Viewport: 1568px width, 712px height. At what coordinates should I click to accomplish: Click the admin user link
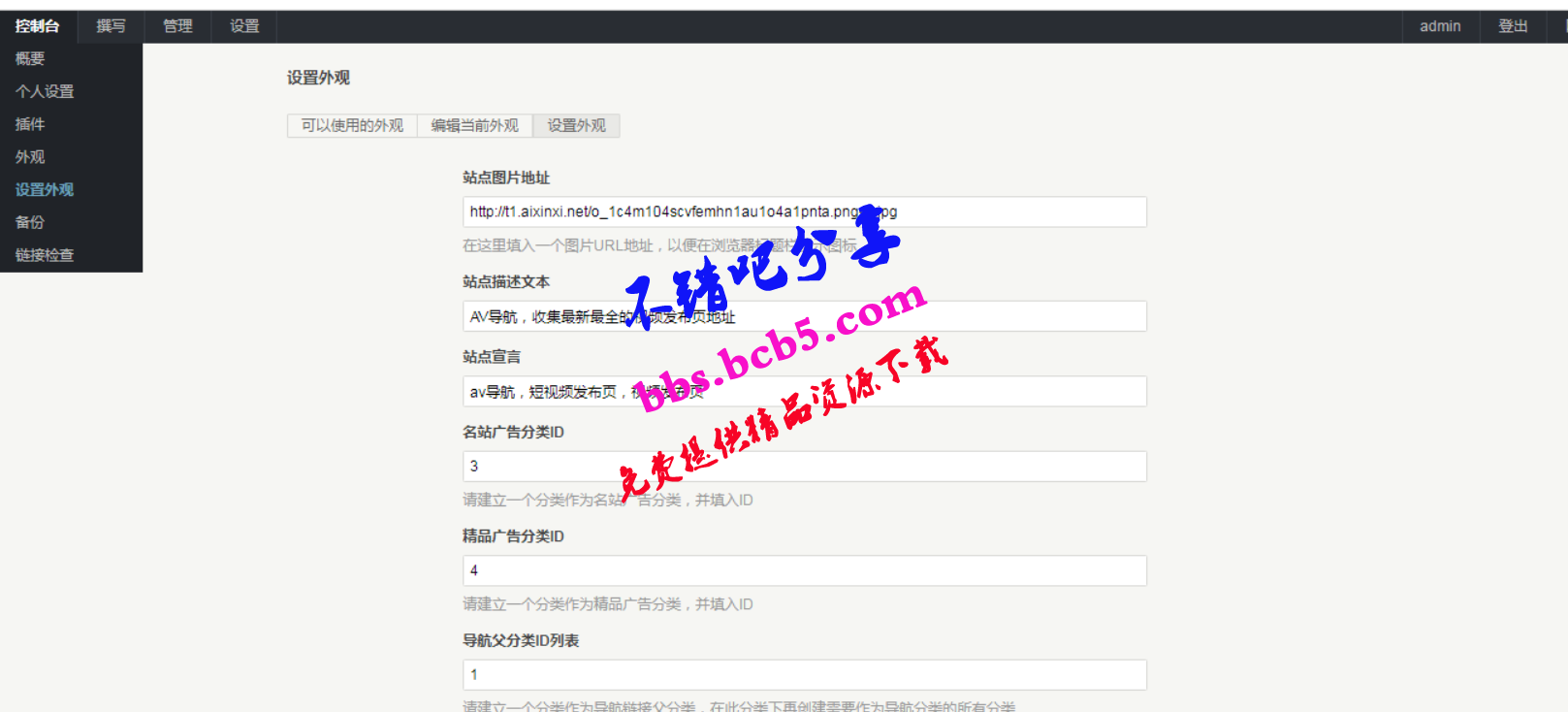(x=1440, y=26)
